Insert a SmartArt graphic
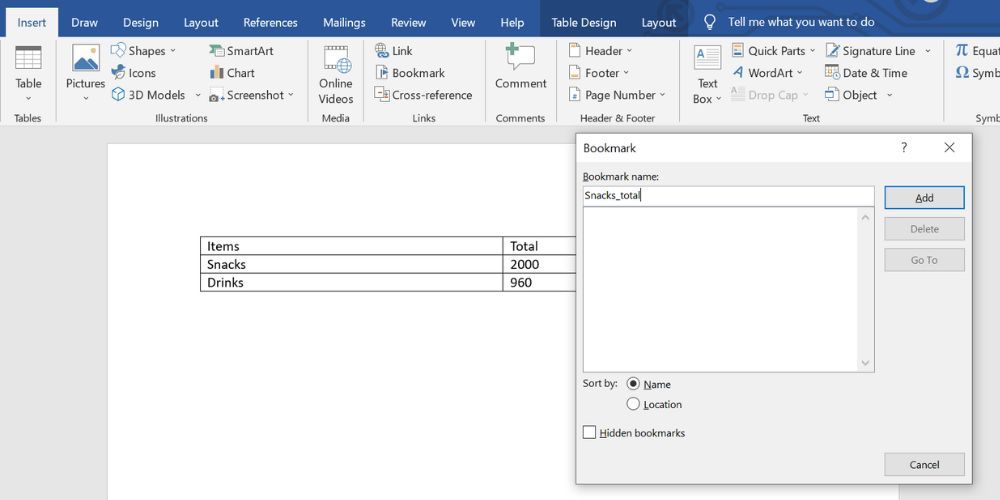The width and height of the screenshot is (1000, 500). 241,51
